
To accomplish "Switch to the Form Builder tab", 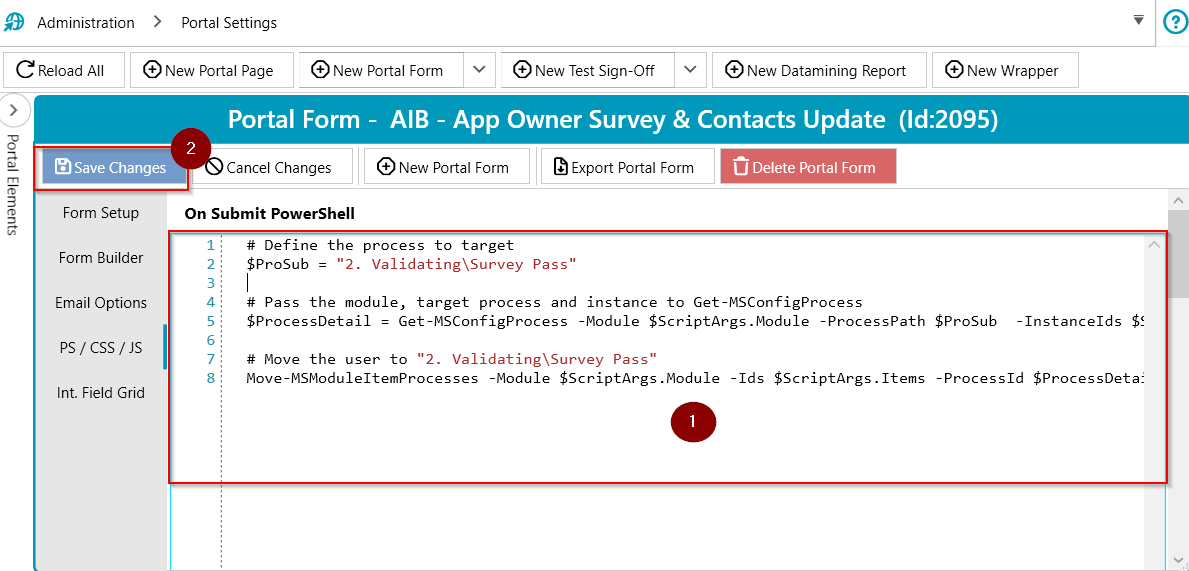I will click(101, 258).
